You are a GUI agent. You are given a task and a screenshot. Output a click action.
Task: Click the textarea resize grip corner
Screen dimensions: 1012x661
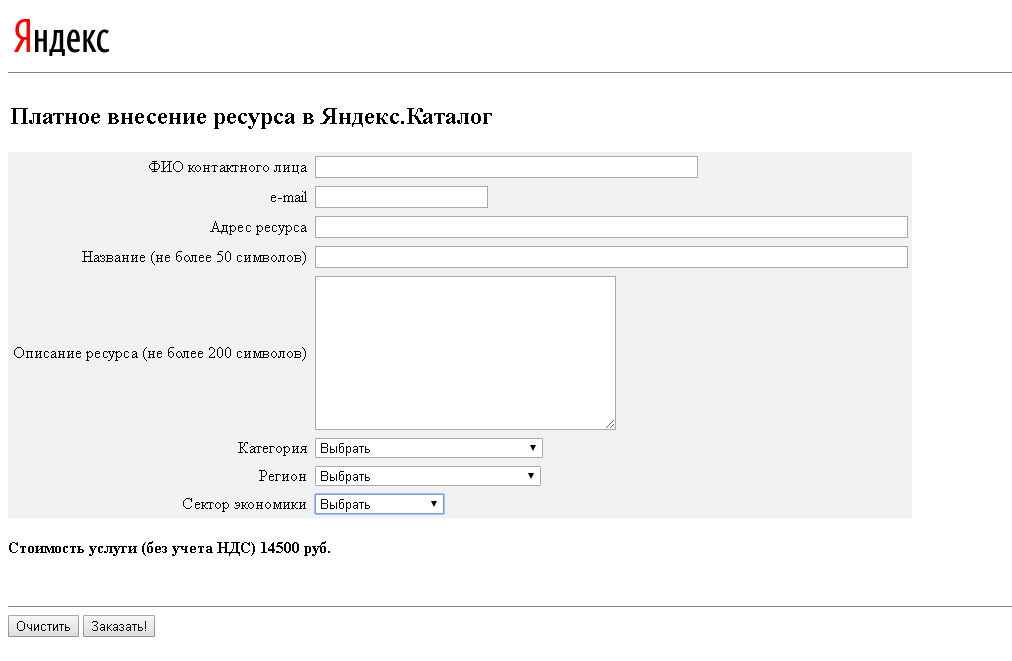tap(610, 424)
